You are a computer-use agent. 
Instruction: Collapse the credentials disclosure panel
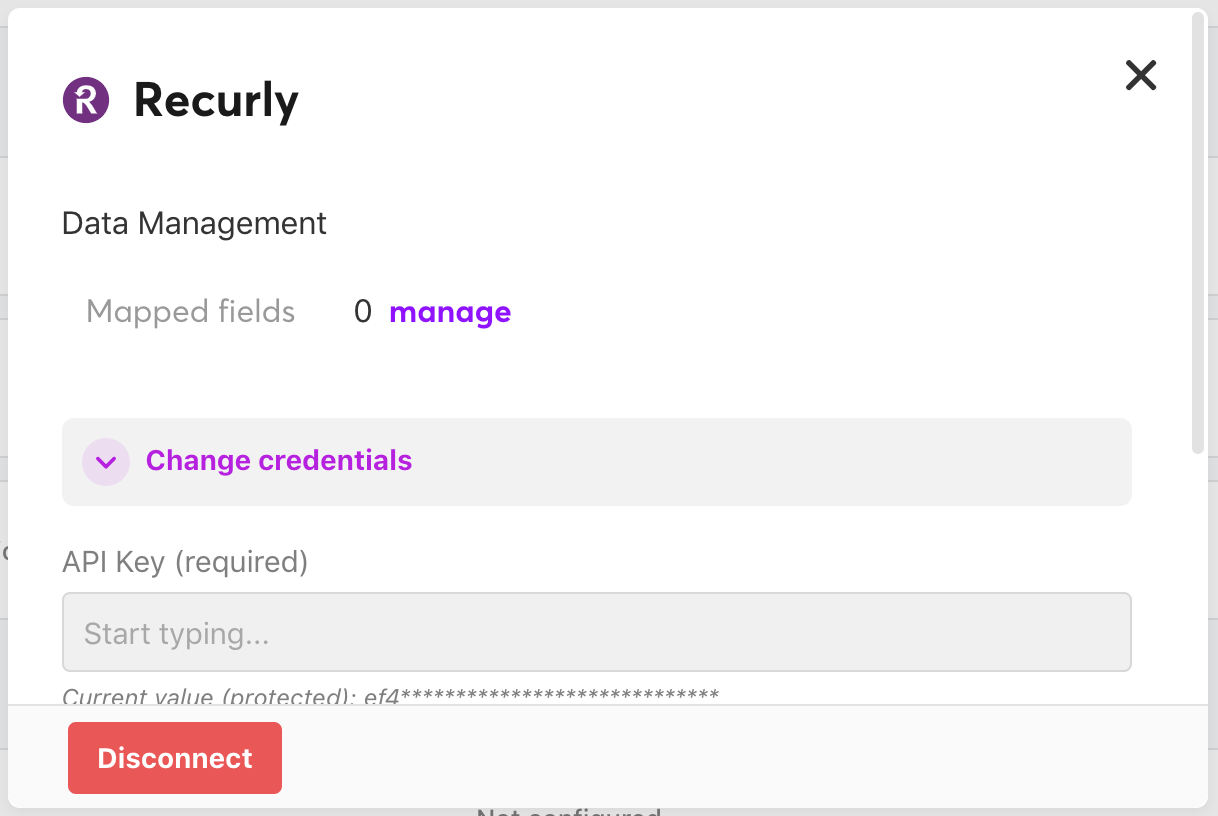click(x=278, y=461)
